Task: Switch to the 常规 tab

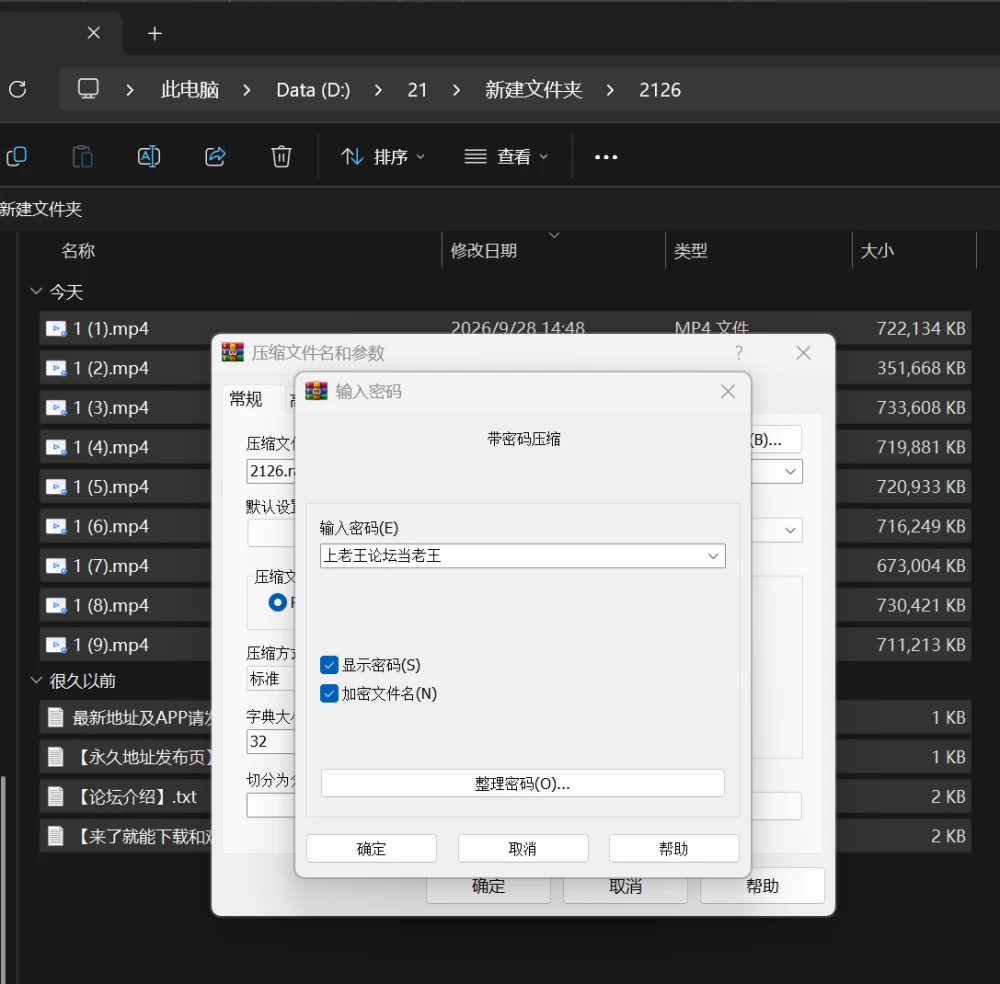Action: point(246,399)
